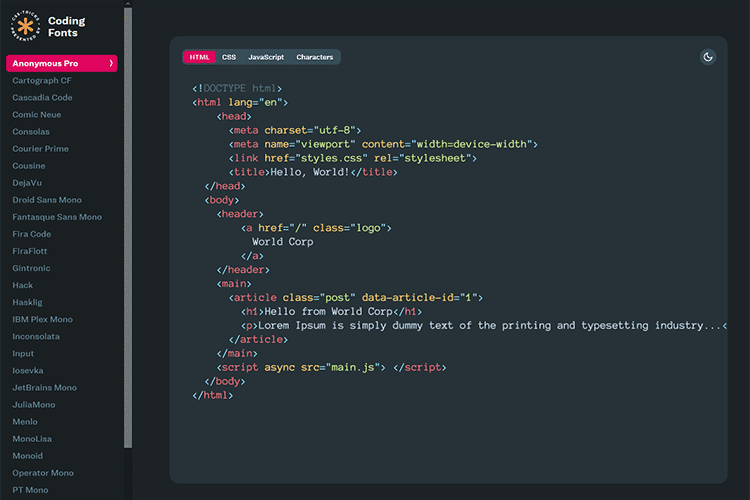
Task: Switch to the CSS tab
Action: click(229, 57)
